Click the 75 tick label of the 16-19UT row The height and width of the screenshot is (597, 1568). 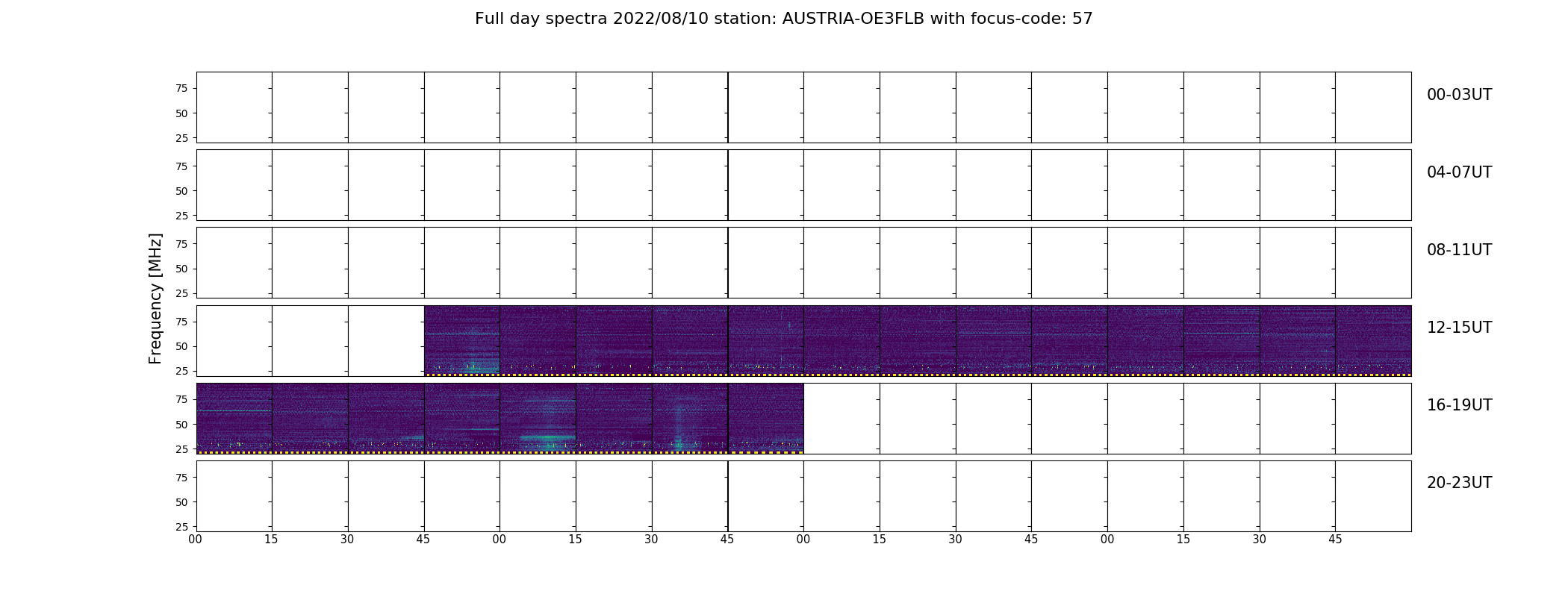coord(181,400)
